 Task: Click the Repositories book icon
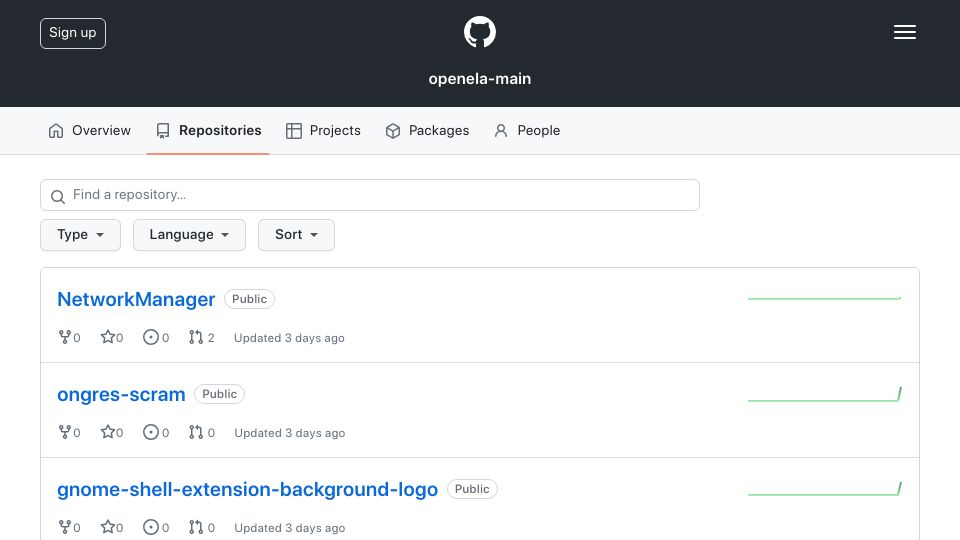point(163,131)
